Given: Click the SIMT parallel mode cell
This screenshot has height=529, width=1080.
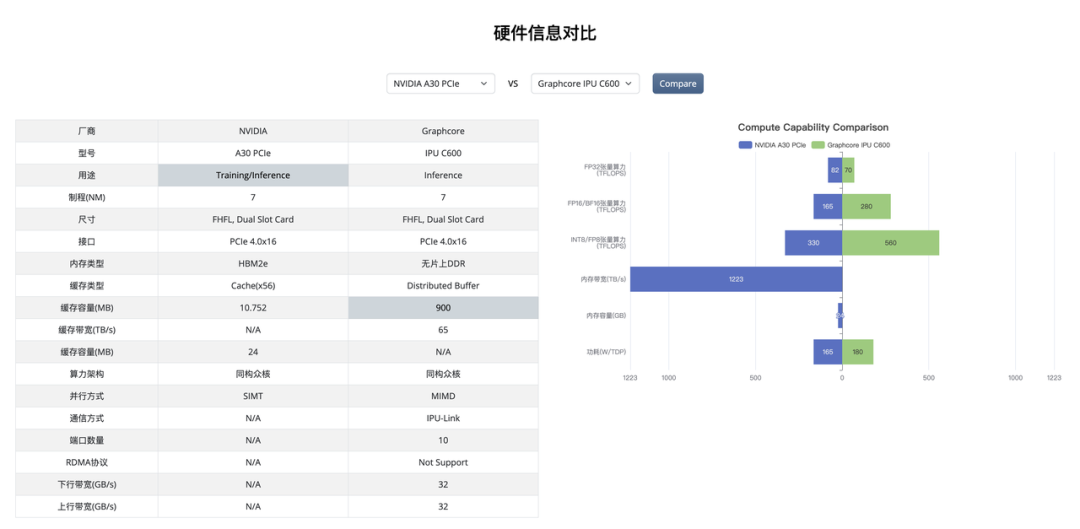Looking at the screenshot, I should pos(253,396).
